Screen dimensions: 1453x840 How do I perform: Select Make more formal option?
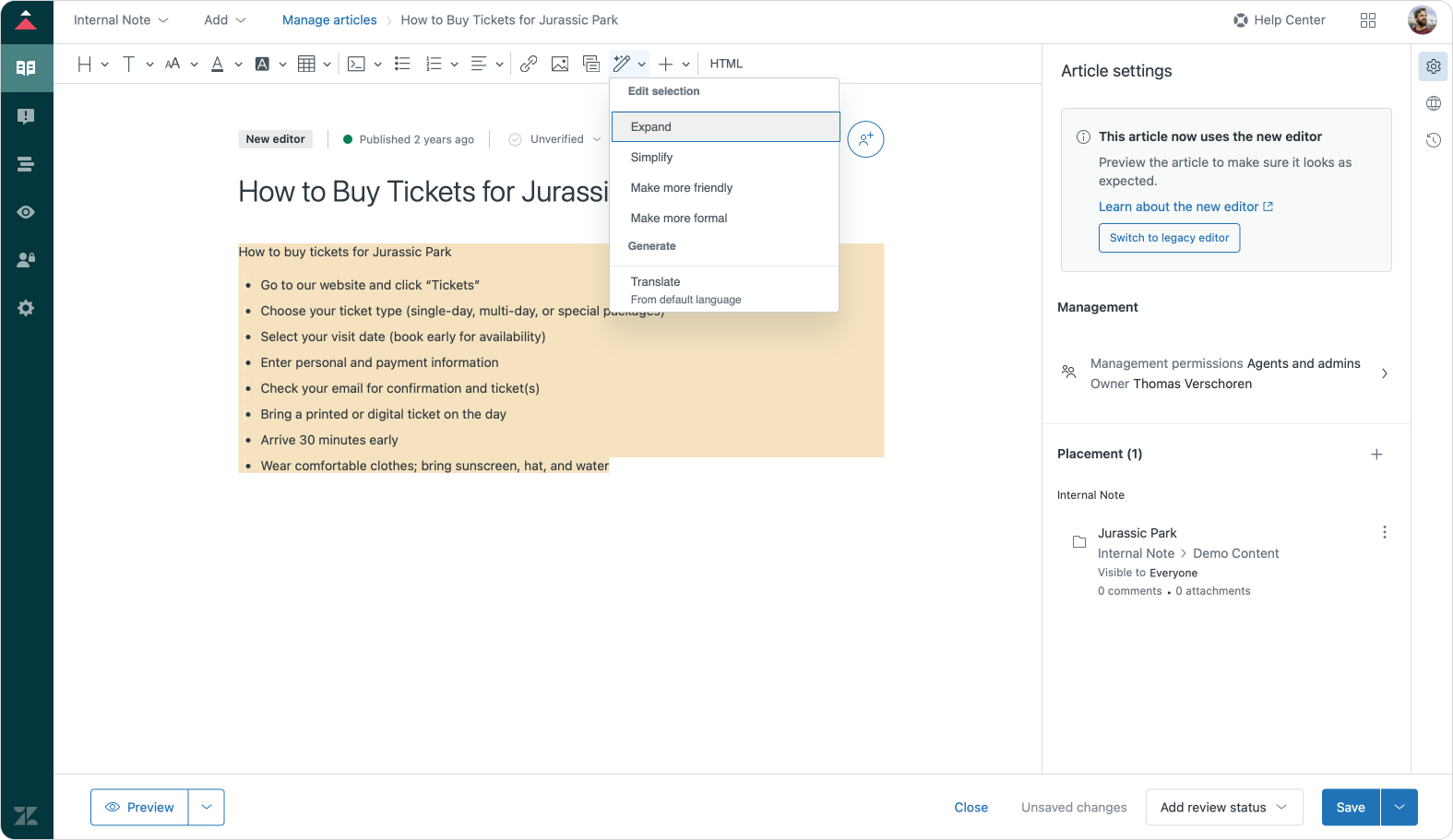[725, 219]
